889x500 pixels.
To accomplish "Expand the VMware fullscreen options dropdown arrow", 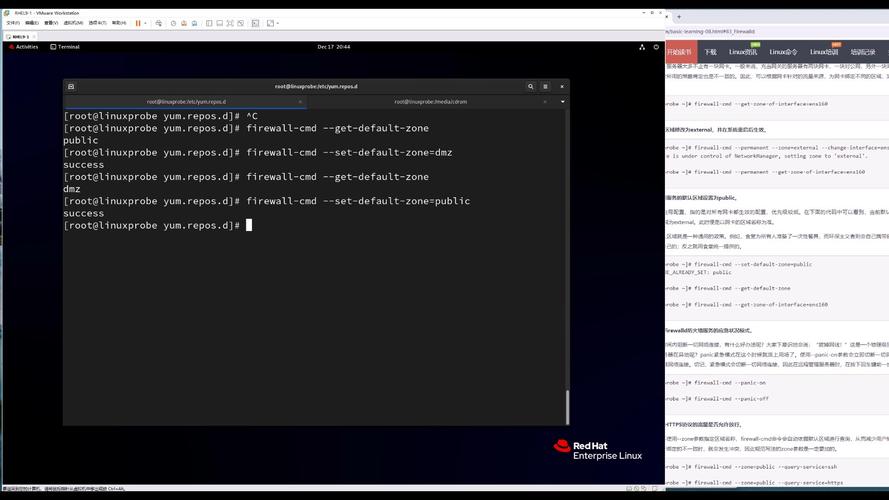I will click(277, 23).
